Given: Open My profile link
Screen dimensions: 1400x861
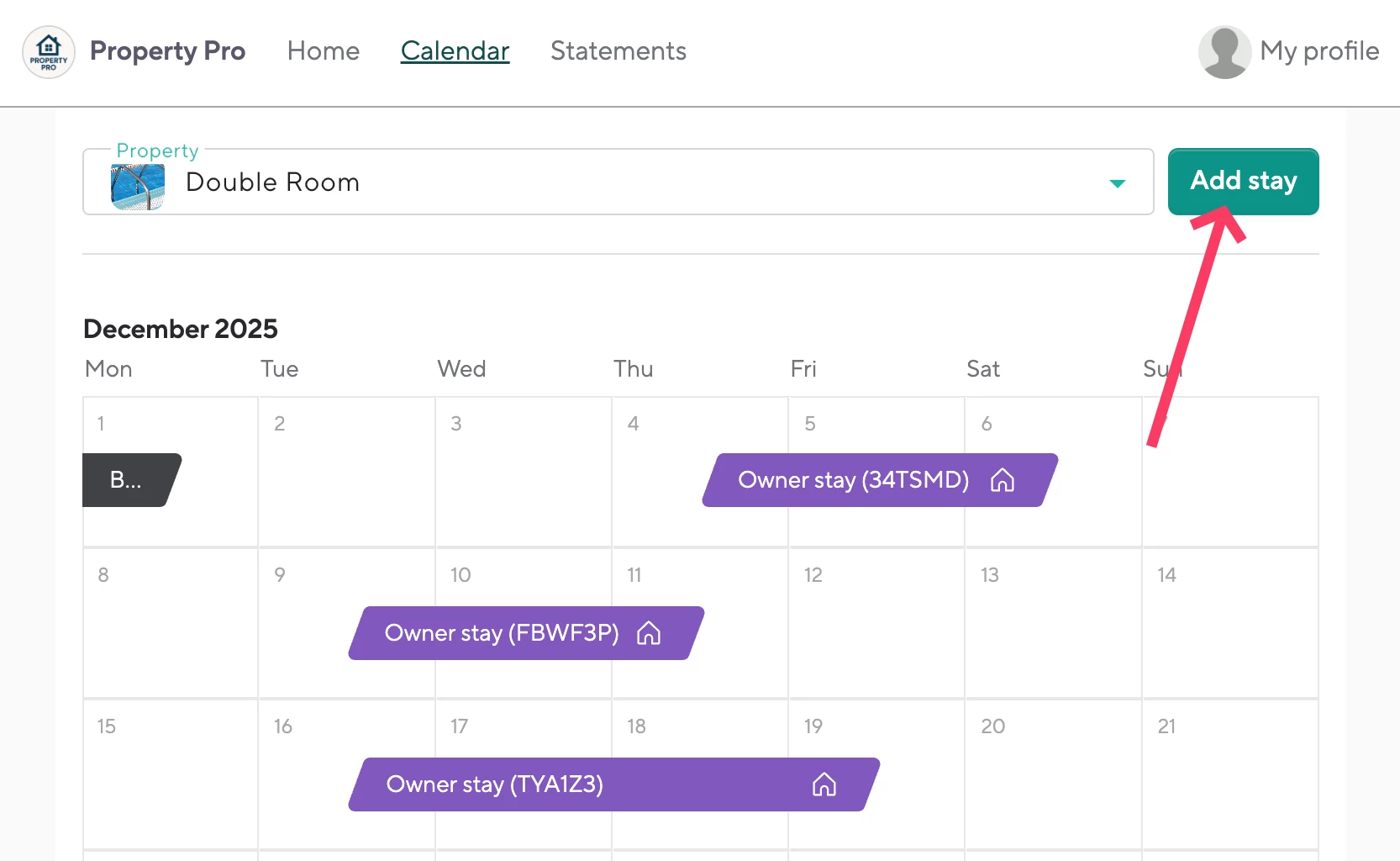Looking at the screenshot, I should (x=1319, y=51).
